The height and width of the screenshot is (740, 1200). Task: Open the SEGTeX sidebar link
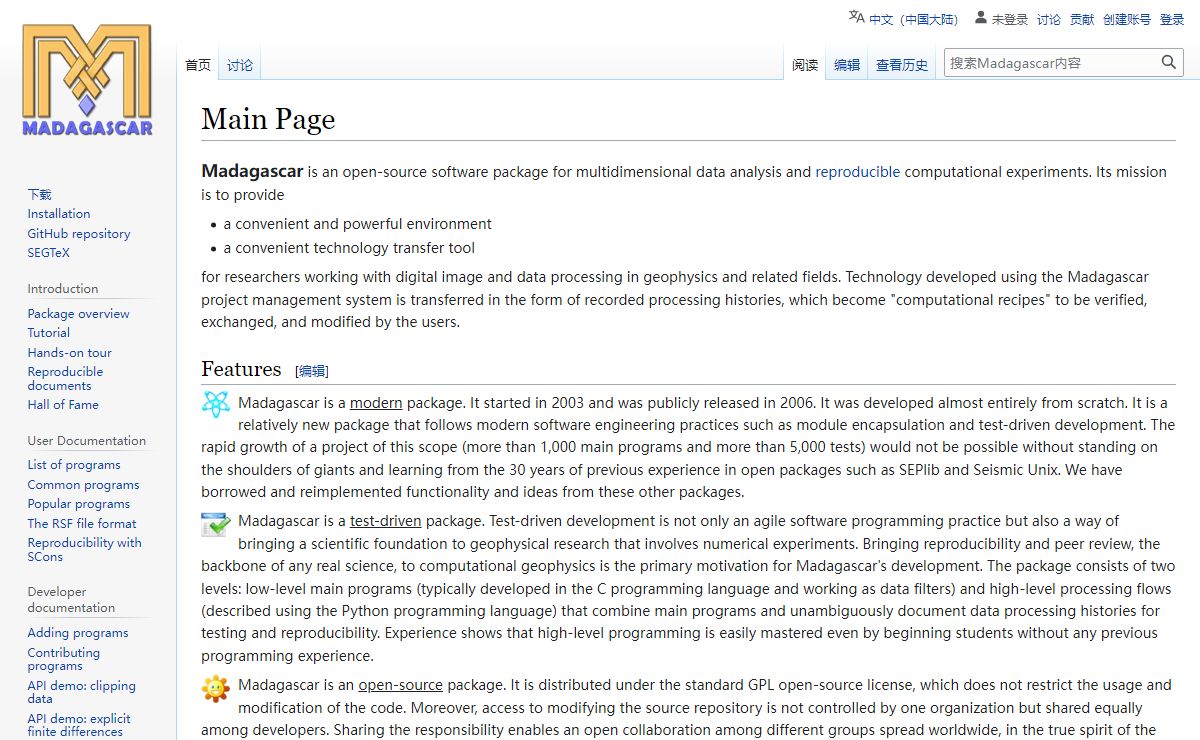pyautogui.click(x=49, y=253)
